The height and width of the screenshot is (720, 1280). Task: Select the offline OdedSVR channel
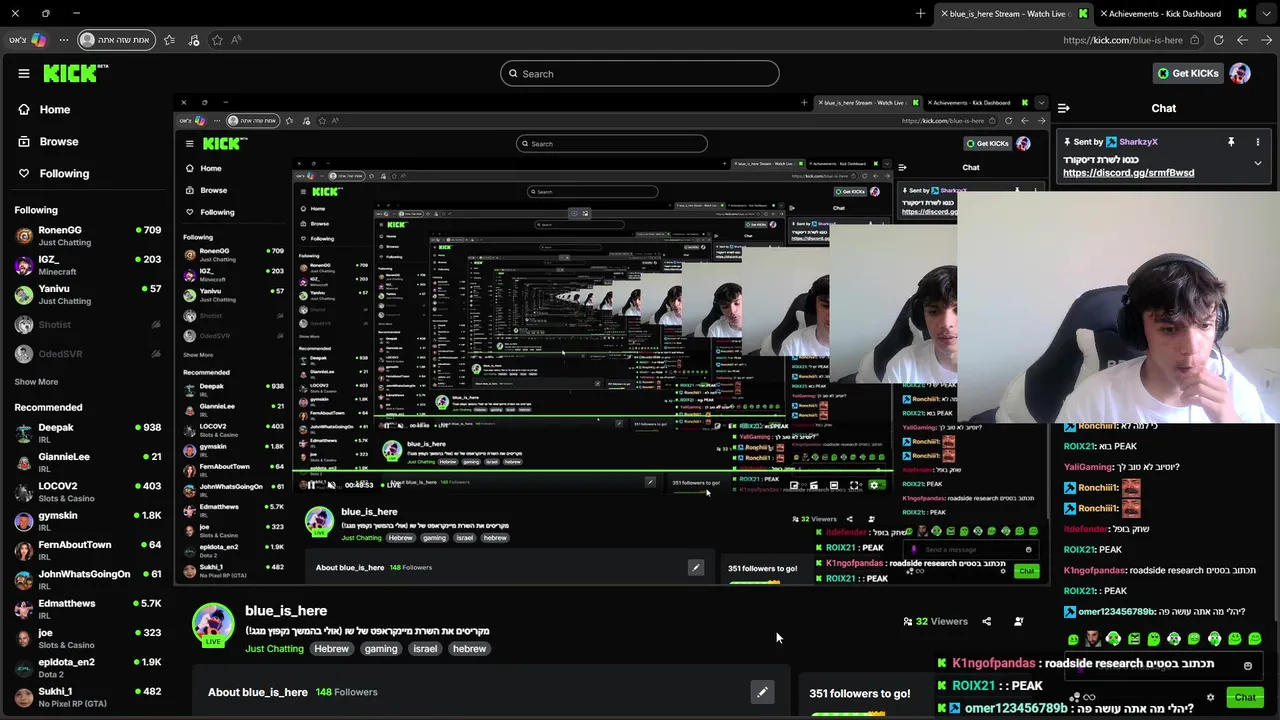click(88, 354)
